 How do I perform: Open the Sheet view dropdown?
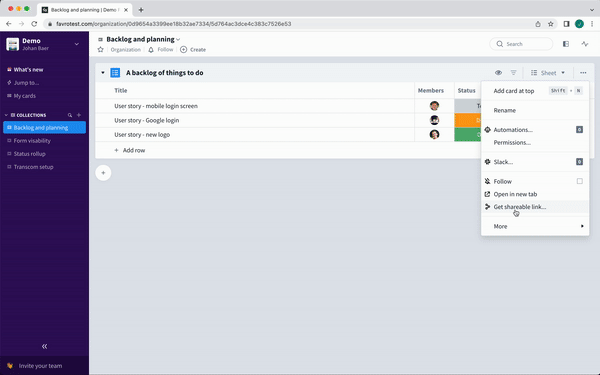548,73
